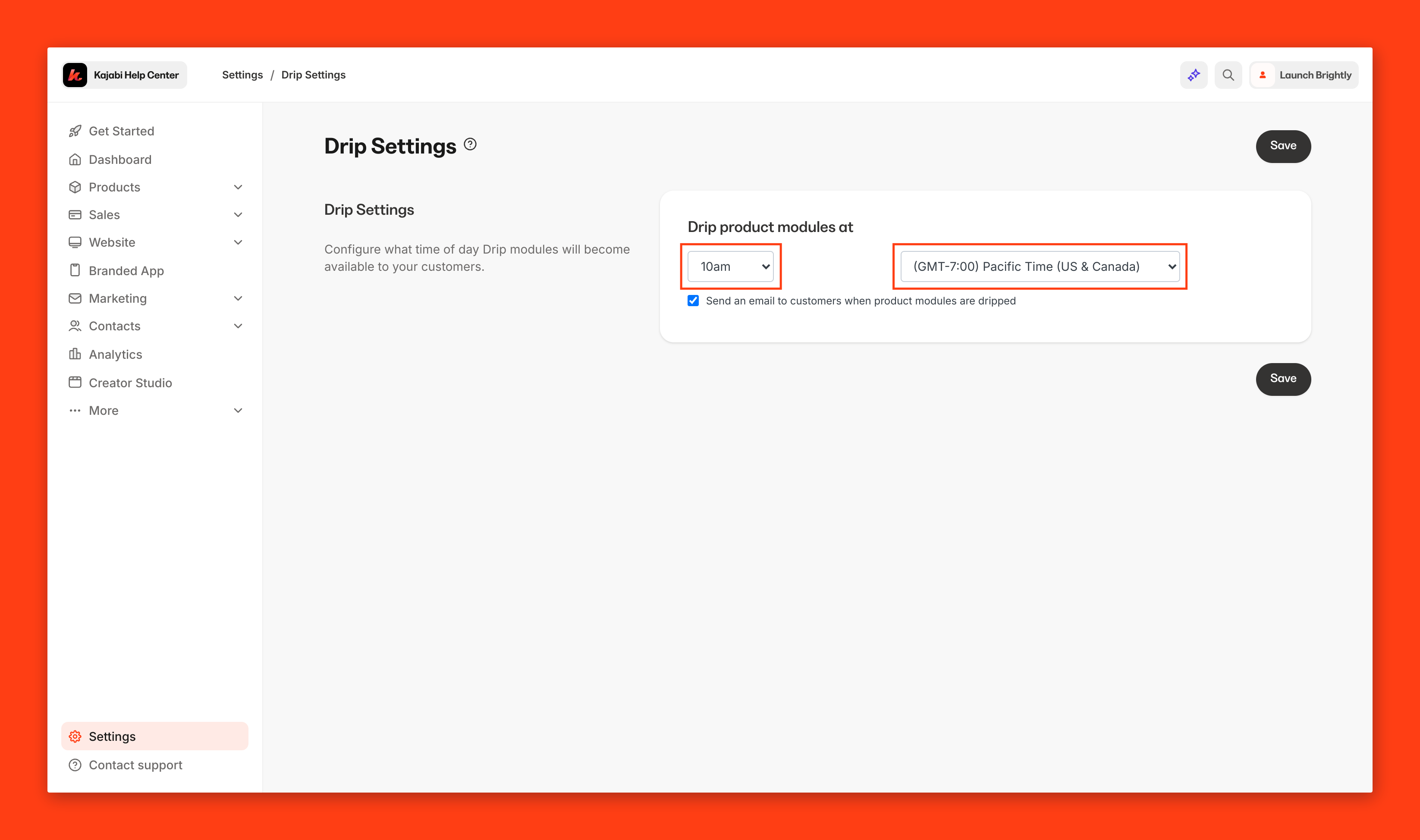This screenshot has height=840, width=1420.
Task: Select Settings in the sidebar
Action: 112,737
